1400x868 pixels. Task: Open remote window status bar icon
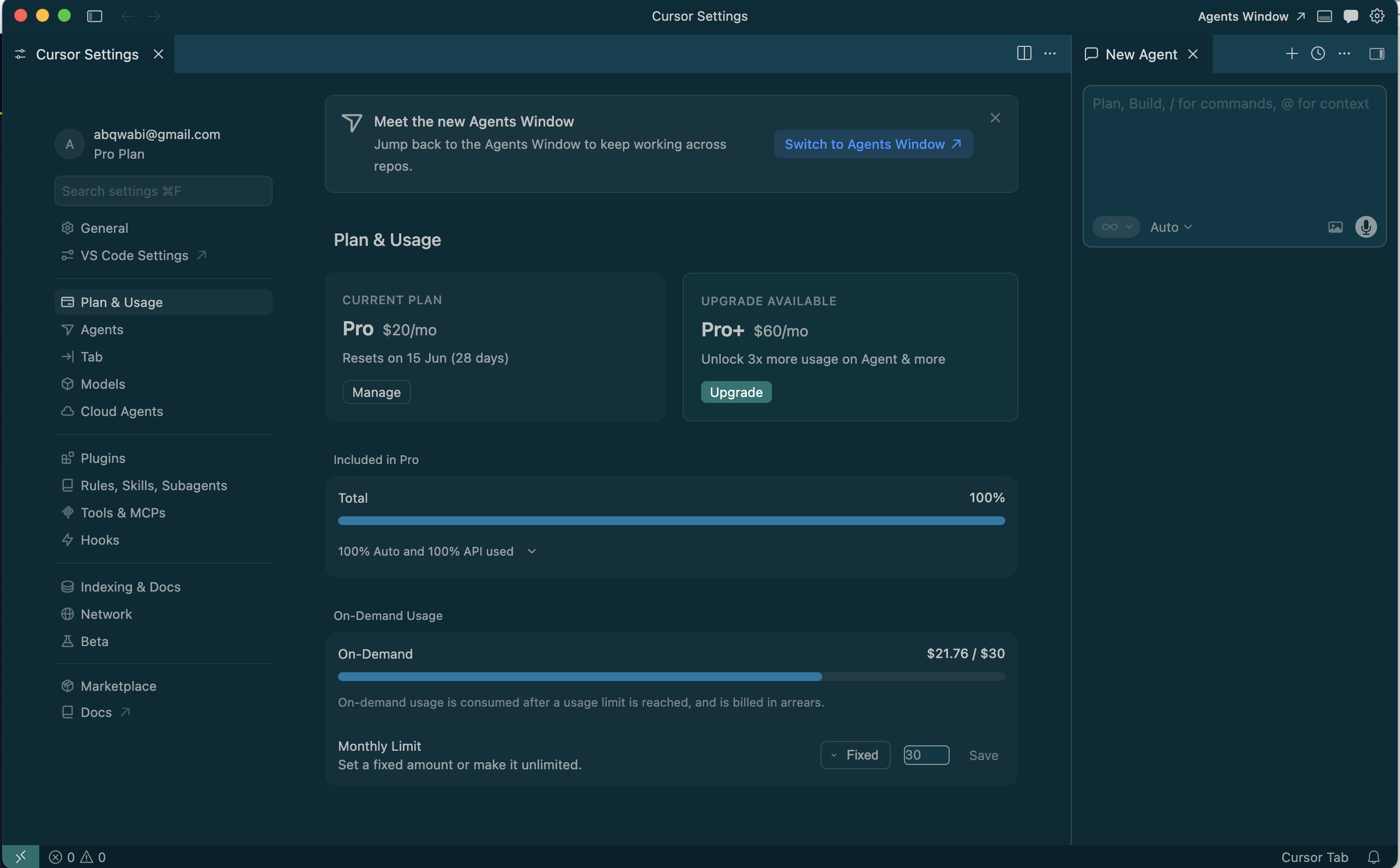coord(21,857)
